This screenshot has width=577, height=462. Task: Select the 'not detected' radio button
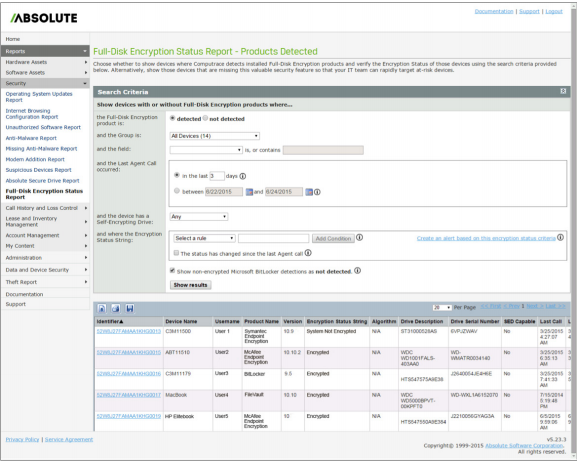[205, 118]
